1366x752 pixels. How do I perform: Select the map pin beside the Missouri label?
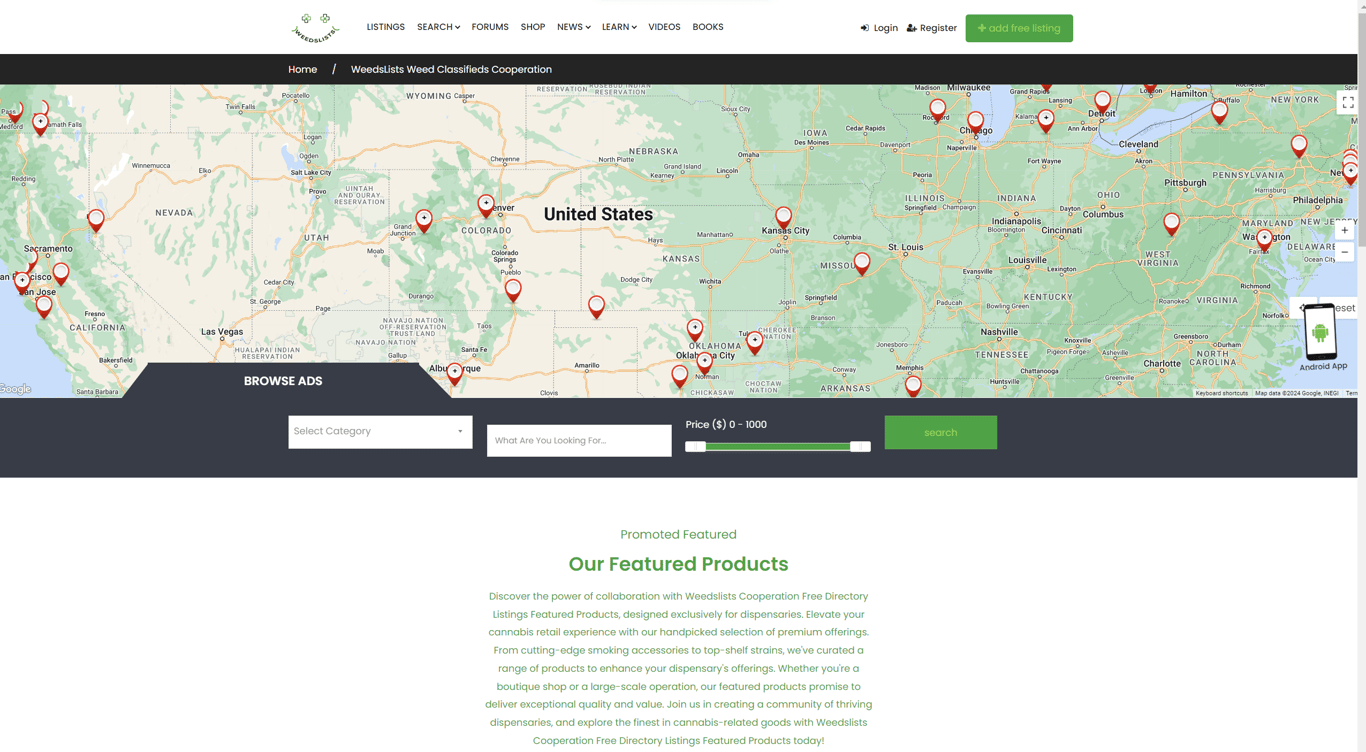(x=862, y=264)
